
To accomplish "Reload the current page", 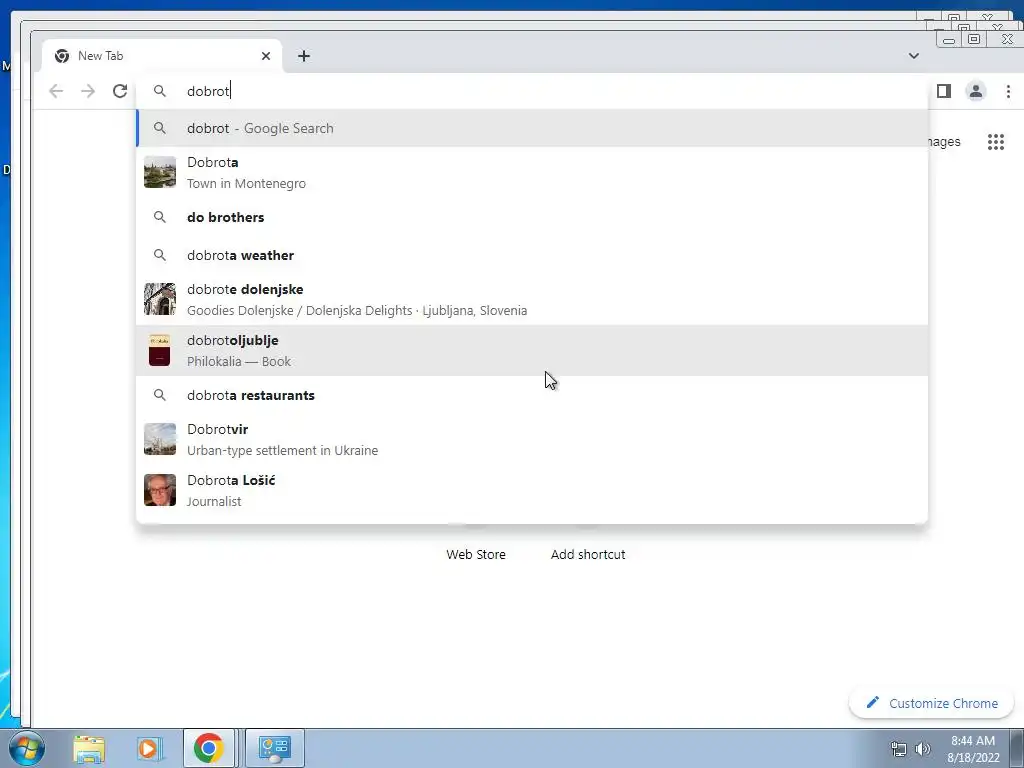I will (120, 91).
